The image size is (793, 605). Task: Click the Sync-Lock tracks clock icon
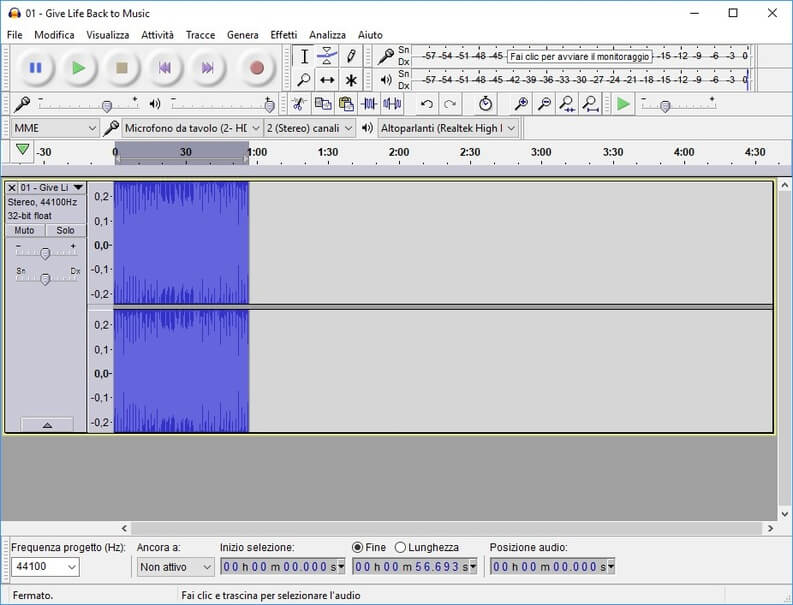coord(486,104)
